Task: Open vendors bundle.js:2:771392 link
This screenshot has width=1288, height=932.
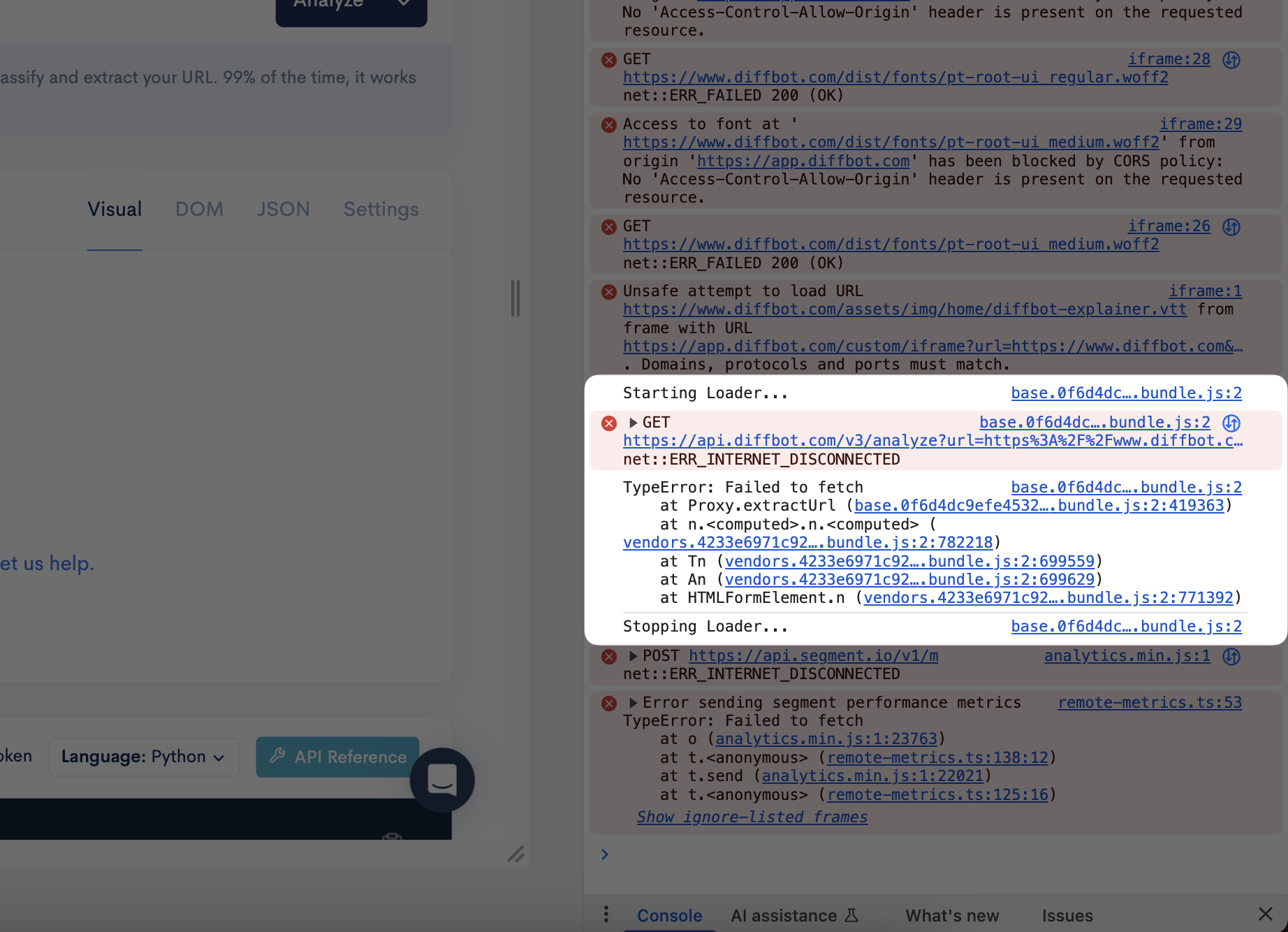Action: 1048,598
